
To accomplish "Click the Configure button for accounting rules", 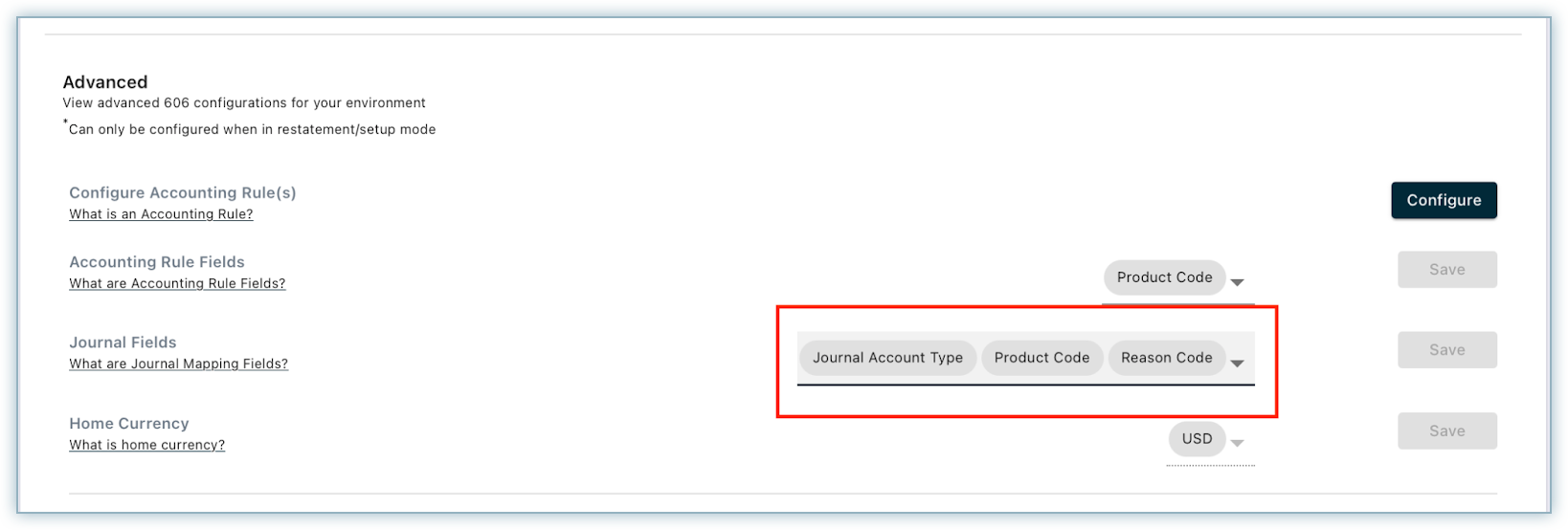I will (x=1443, y=200).
